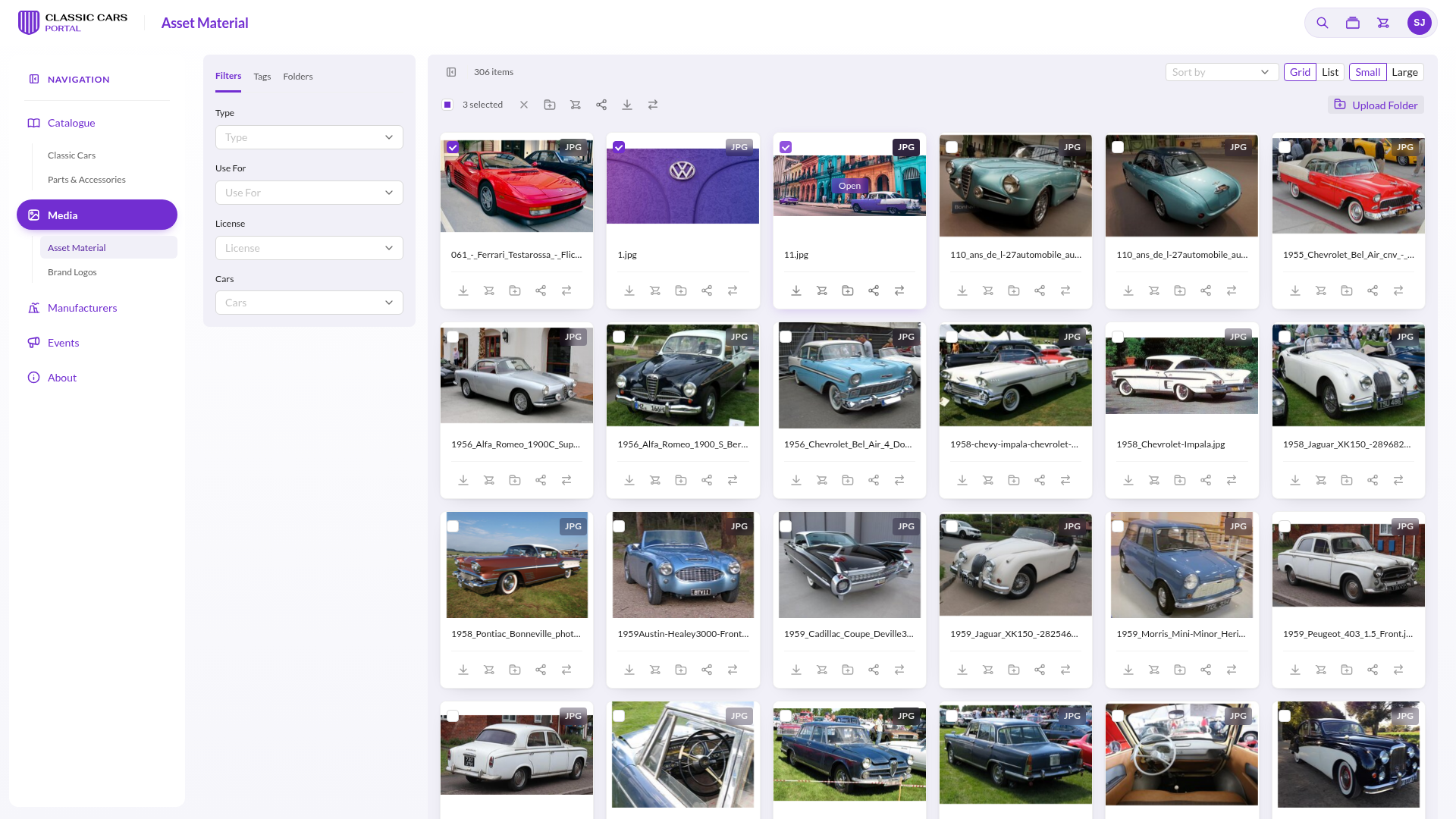Uncheck the Ferrari Testarossa asset checkbox
This screenshot has height=819, width=1456.
(453, 147)
